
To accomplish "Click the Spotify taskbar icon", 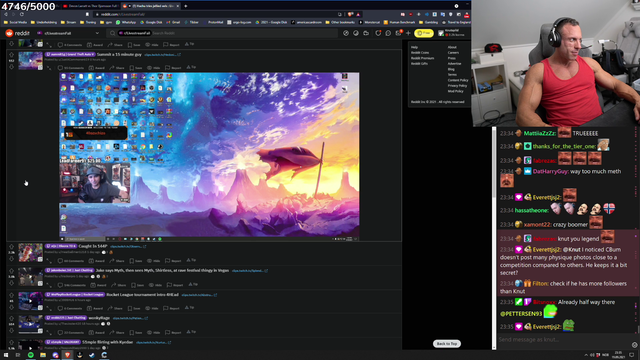I will [31, 355].
